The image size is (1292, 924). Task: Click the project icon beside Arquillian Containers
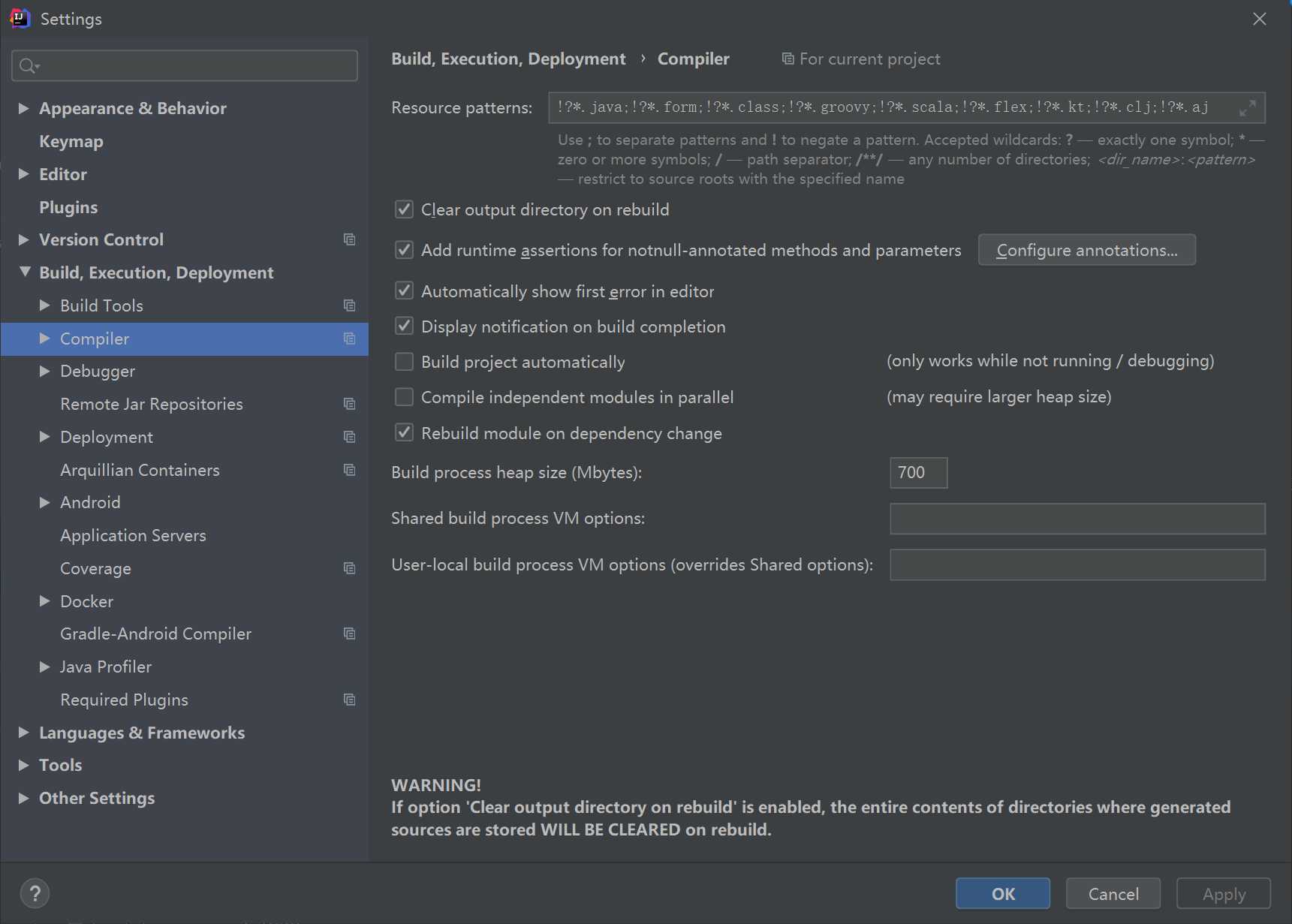point(349,470)
